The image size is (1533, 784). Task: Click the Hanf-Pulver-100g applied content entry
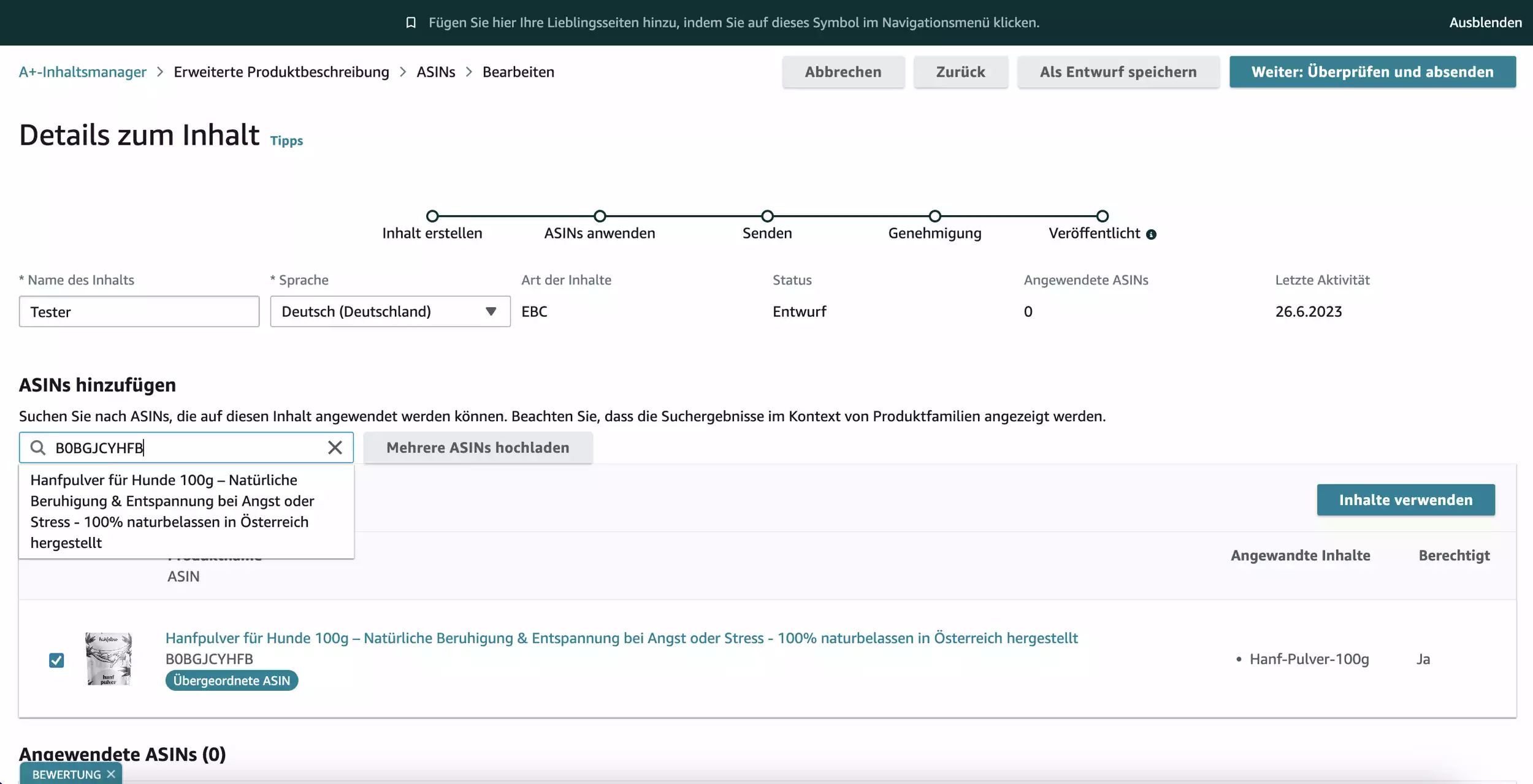1309,659
